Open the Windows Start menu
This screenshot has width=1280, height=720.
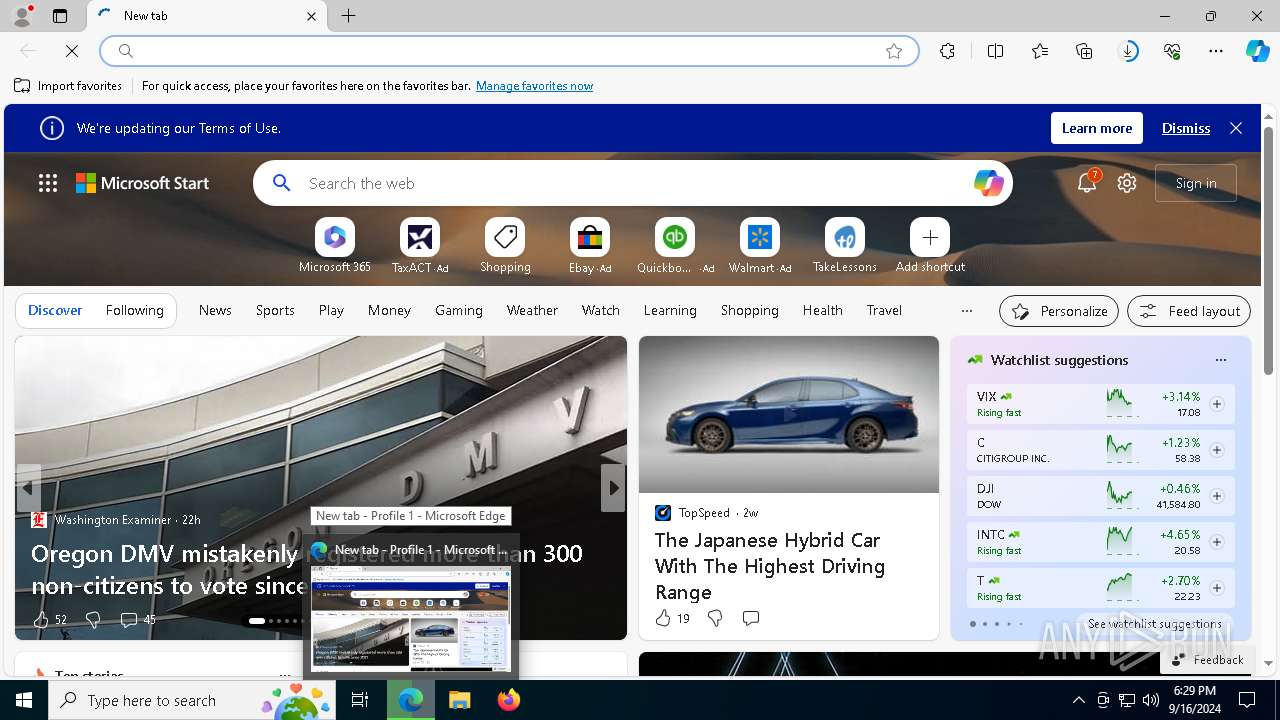[x=24, y=700]
